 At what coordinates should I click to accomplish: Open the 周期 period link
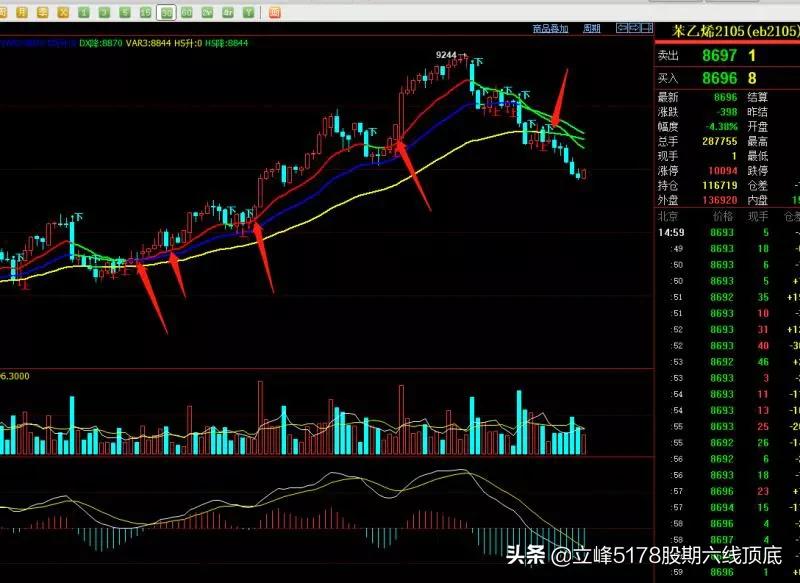592,29
